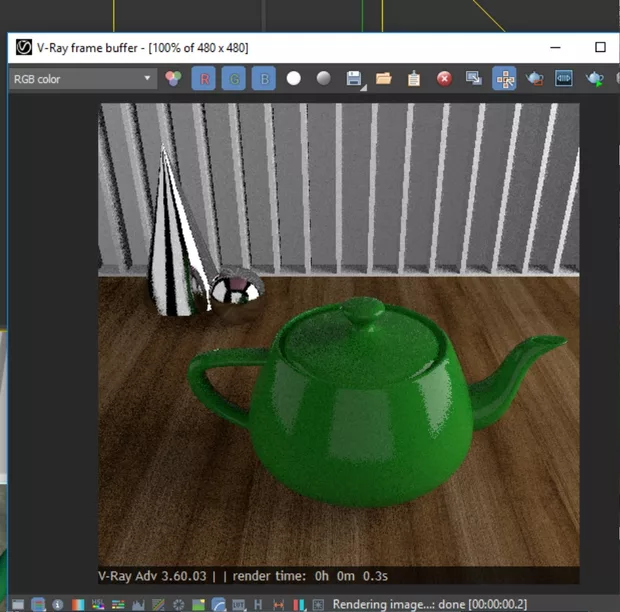Toggle track mouse while rendering
The width and height of the screenshot is (620, 612).
pos(504,79)
